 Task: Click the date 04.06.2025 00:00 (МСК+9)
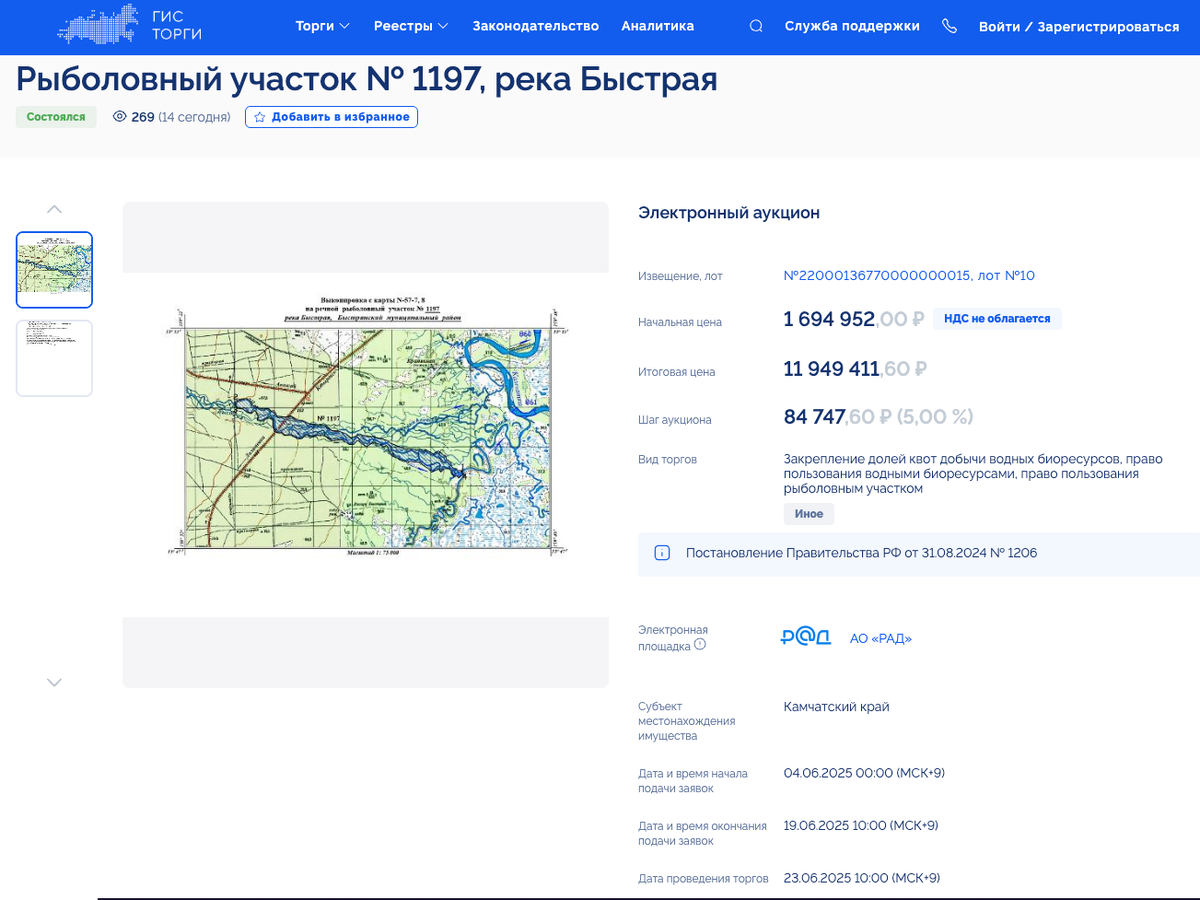[x=865, y=773]
